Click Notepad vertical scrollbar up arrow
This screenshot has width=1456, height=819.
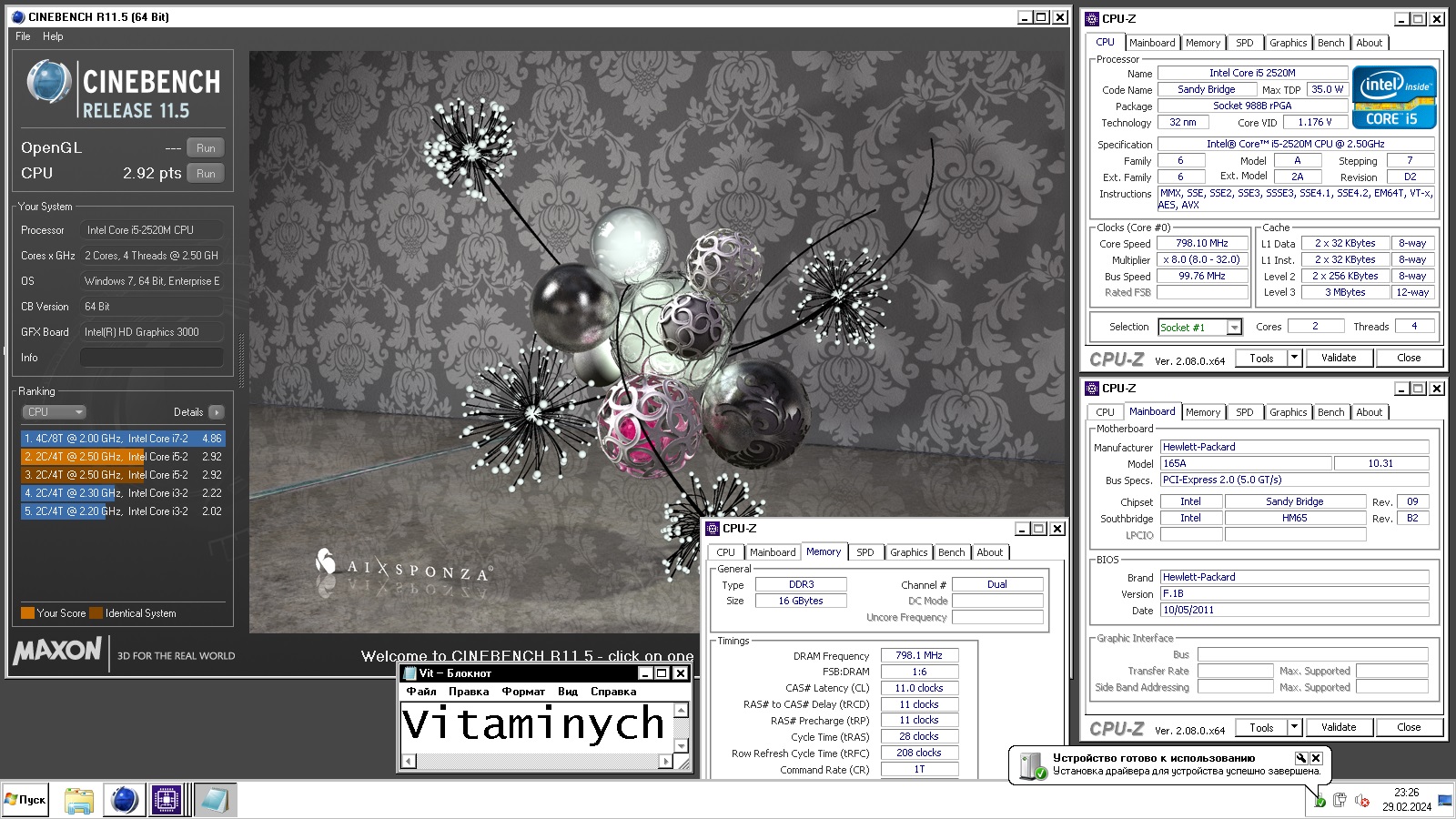click(x=681, y=710)
